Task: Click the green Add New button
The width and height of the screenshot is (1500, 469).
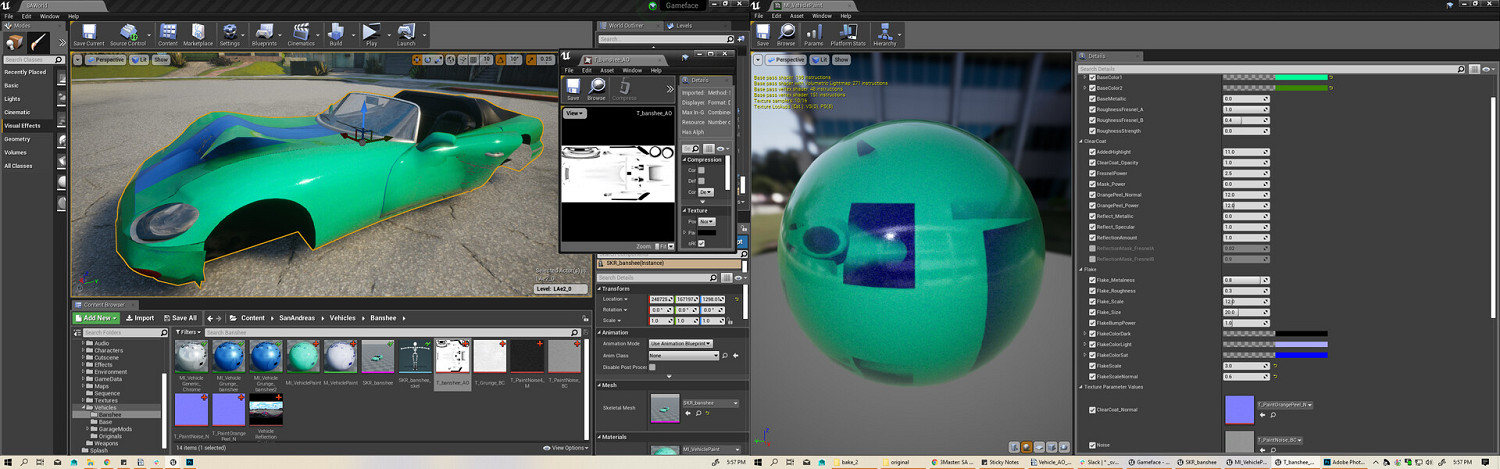Action: pos(96,318)
